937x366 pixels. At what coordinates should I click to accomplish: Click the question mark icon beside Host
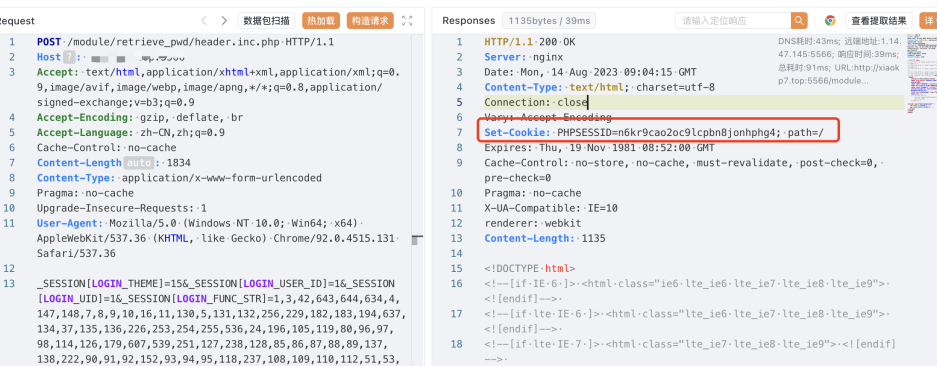pyautogui.click(x=70, y=57)
